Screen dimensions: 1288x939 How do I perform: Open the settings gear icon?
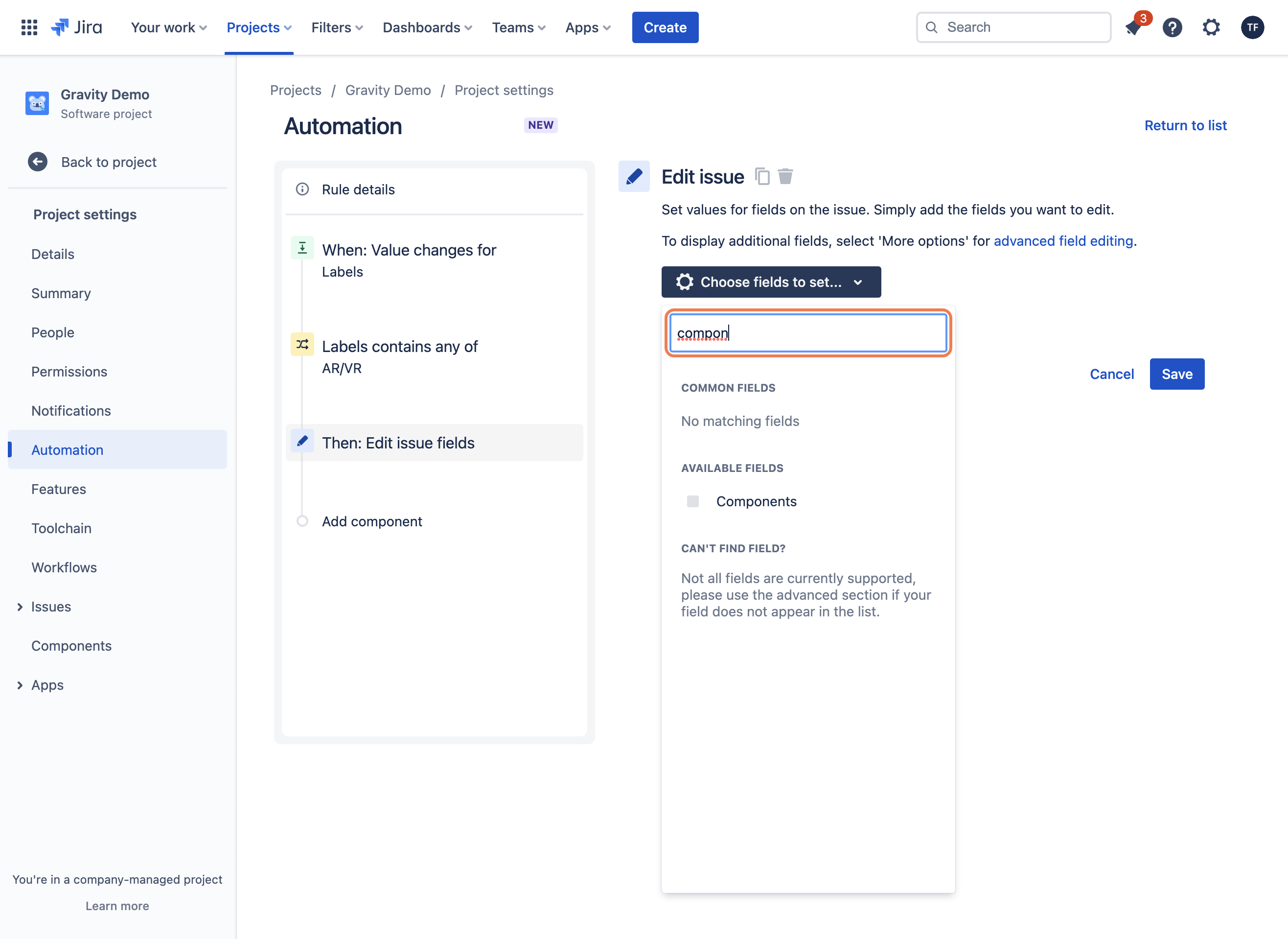click(1211, 27)
